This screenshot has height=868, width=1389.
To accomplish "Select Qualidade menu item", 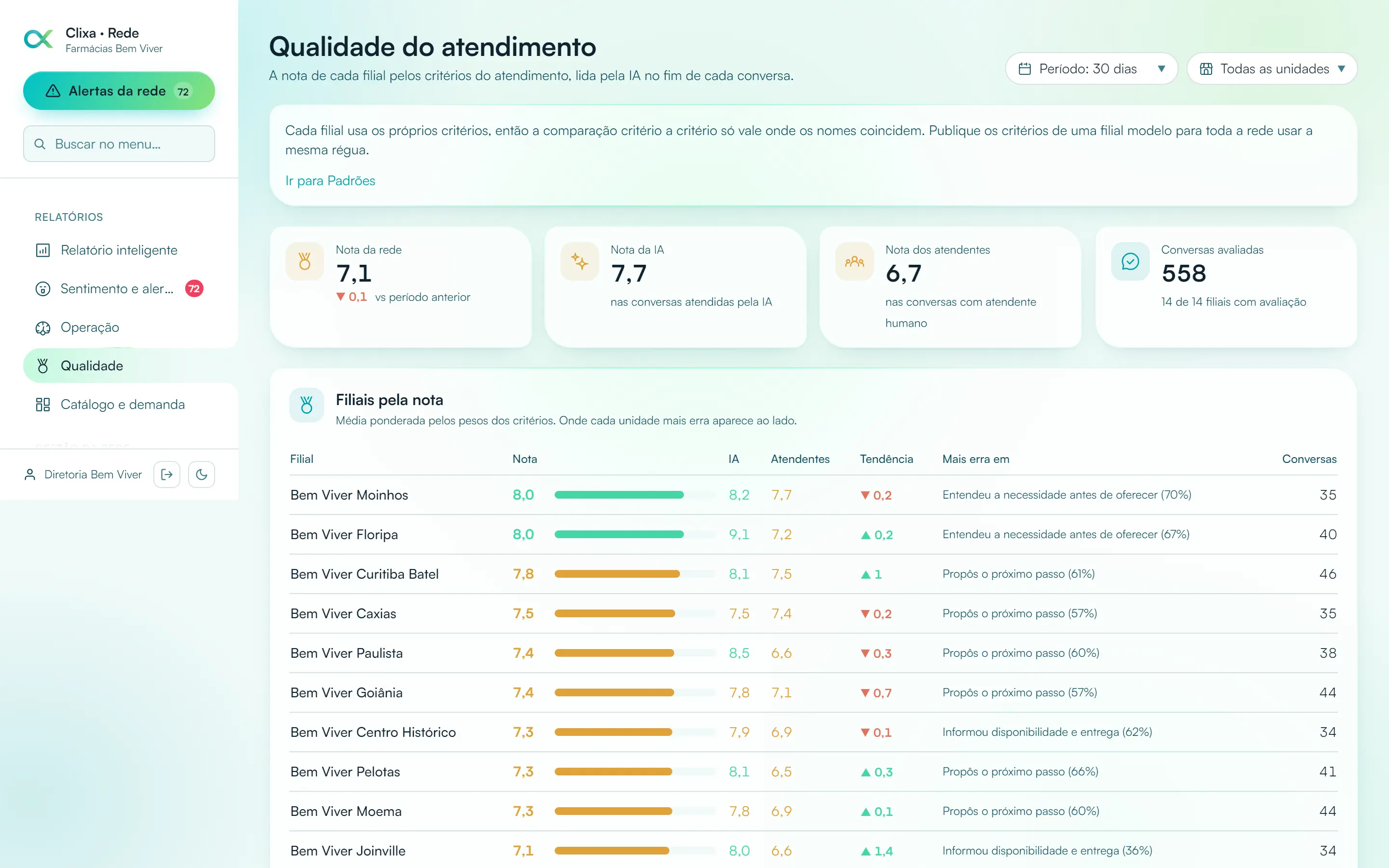I will click(x=119, y=366).
